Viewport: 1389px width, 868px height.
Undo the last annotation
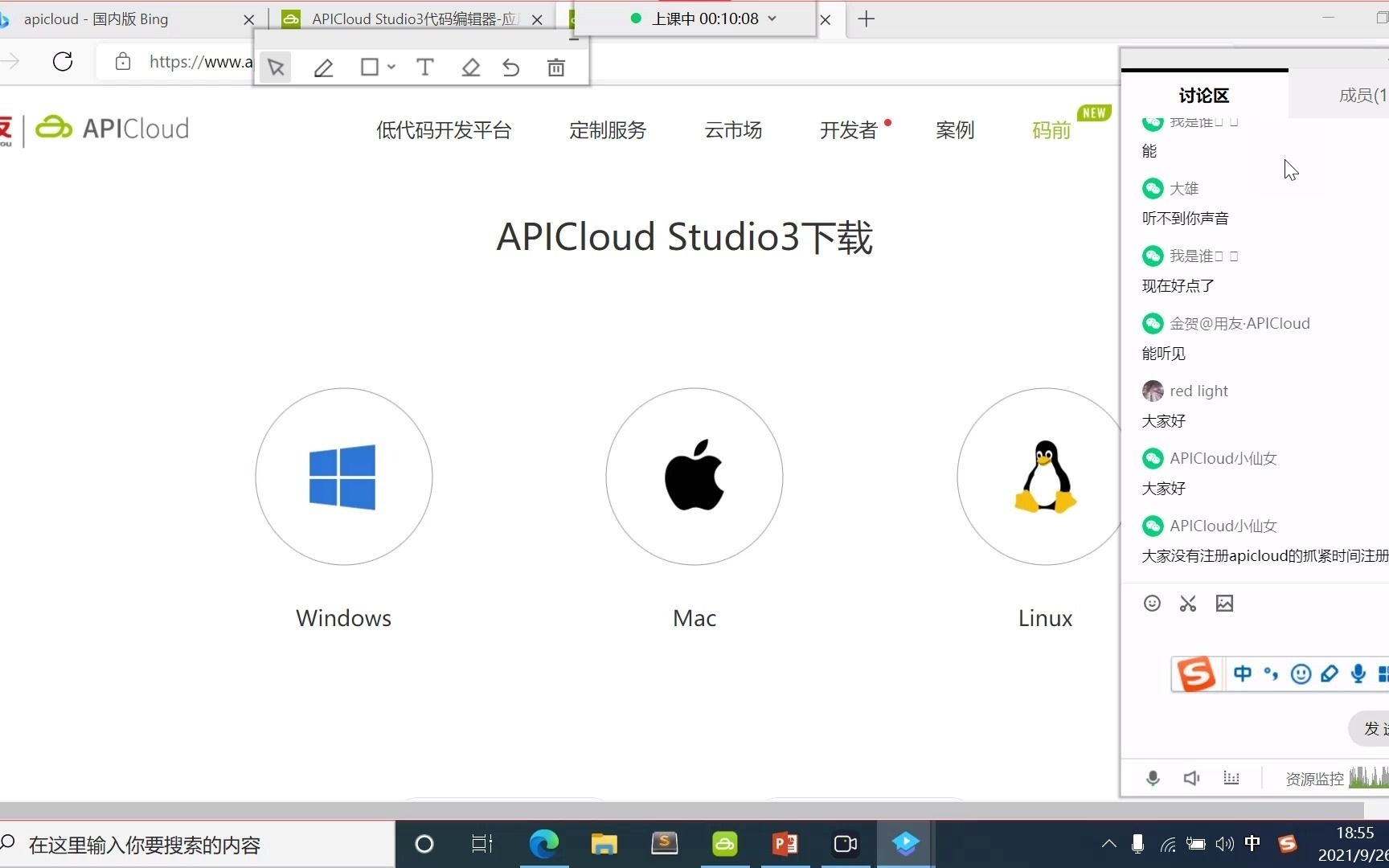[511, 68]
